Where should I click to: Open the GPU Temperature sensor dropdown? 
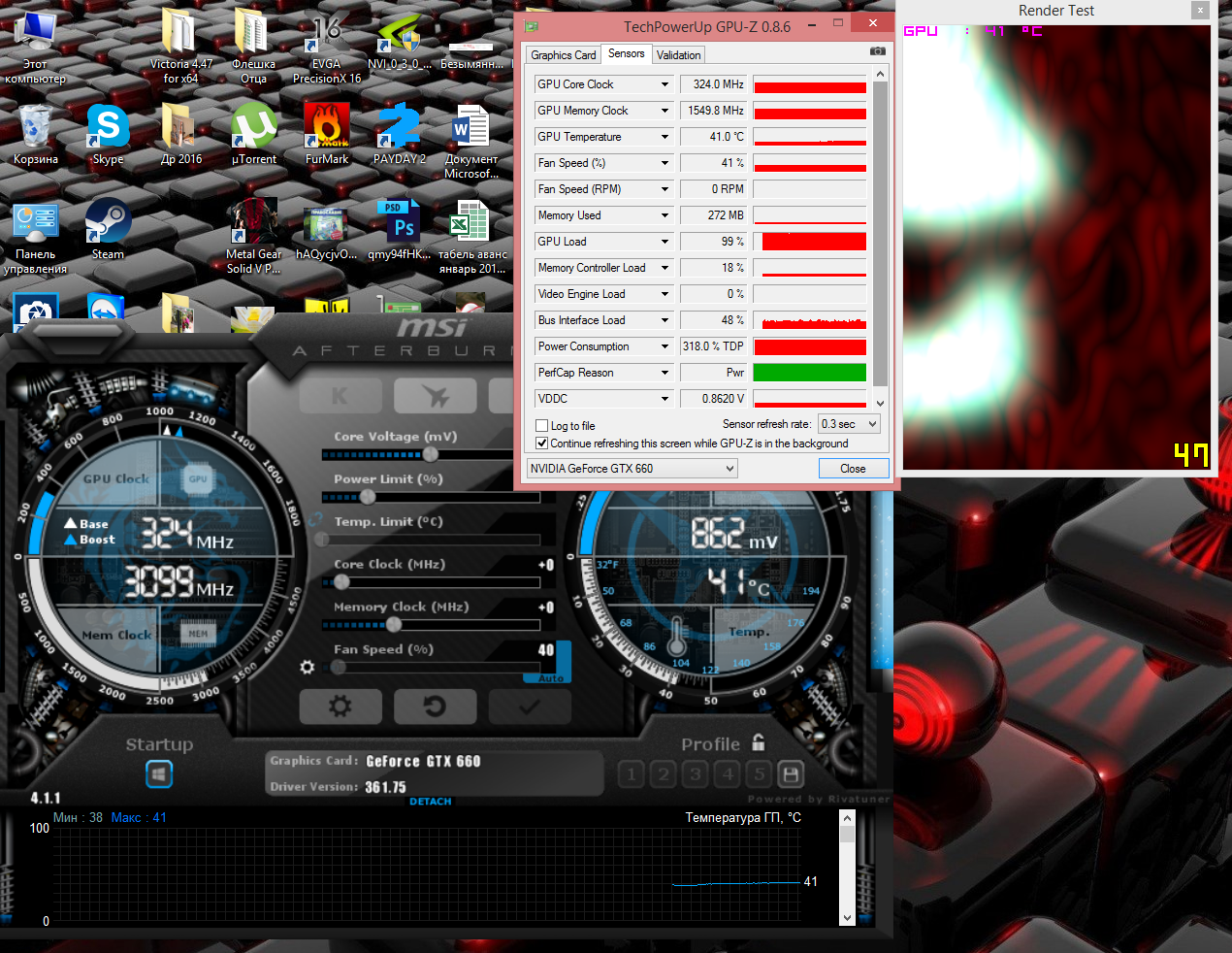(665, 137)
